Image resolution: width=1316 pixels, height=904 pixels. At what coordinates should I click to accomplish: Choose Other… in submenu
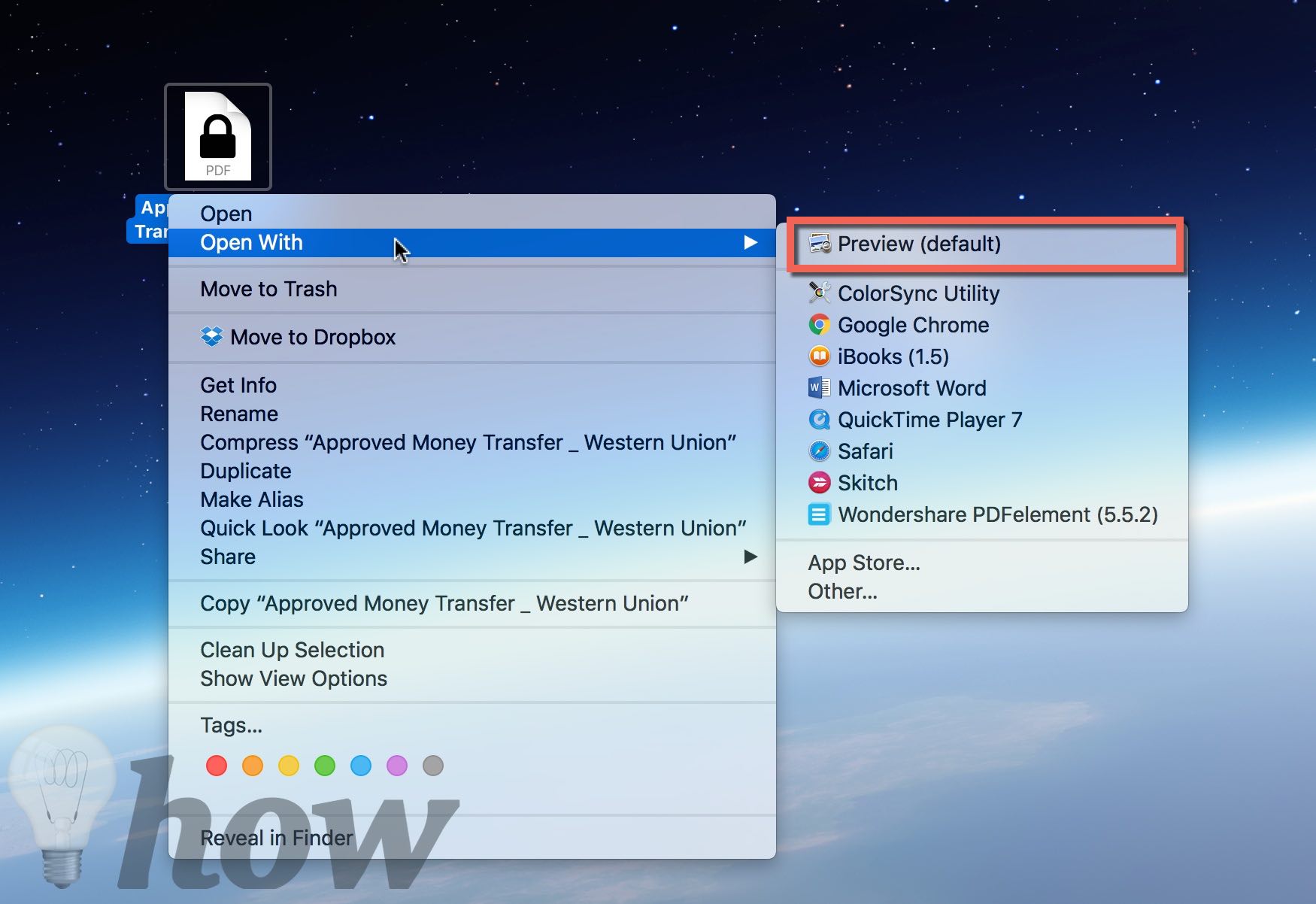982,591
